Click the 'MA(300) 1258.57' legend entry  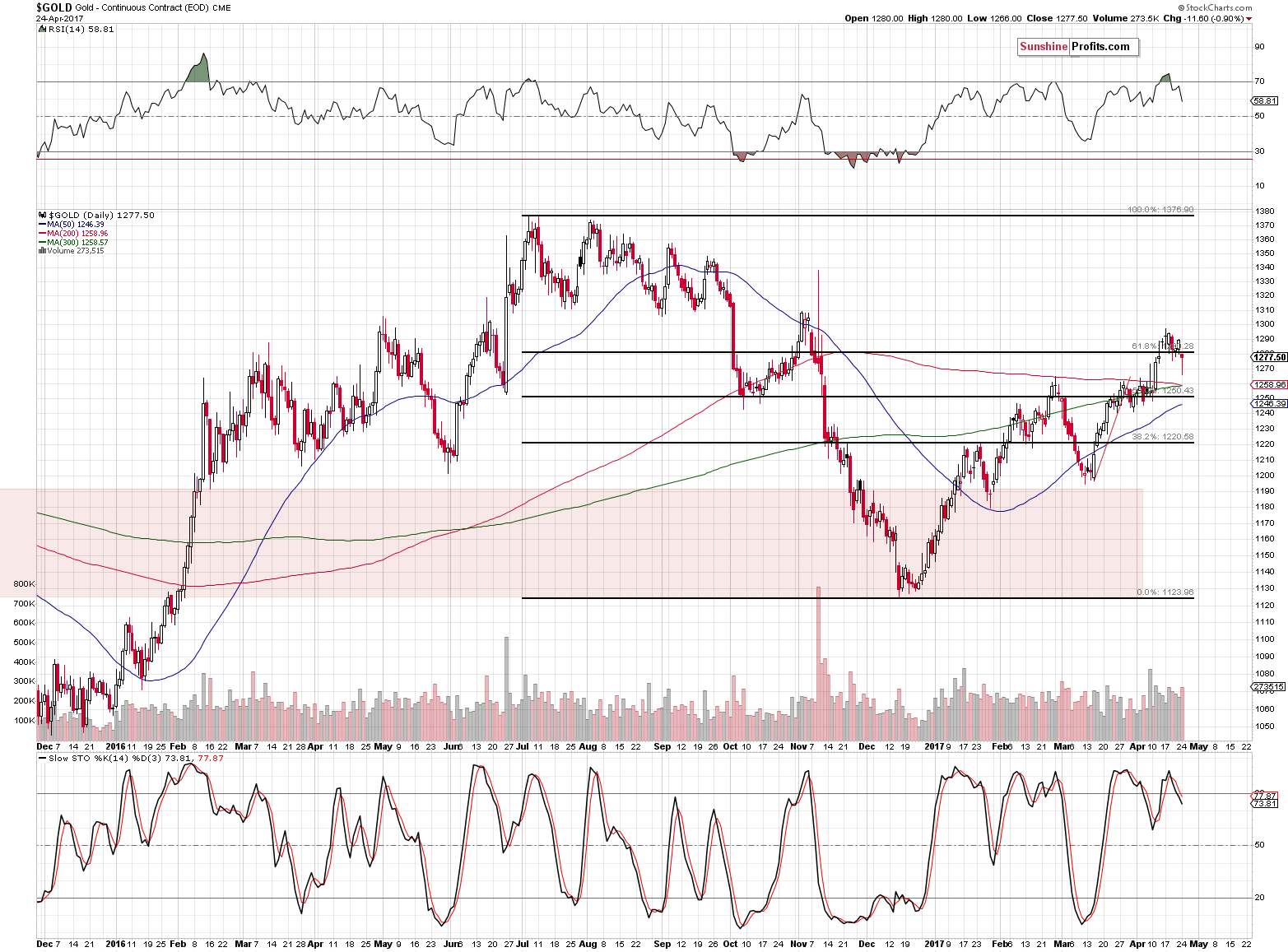pos(77,243)
